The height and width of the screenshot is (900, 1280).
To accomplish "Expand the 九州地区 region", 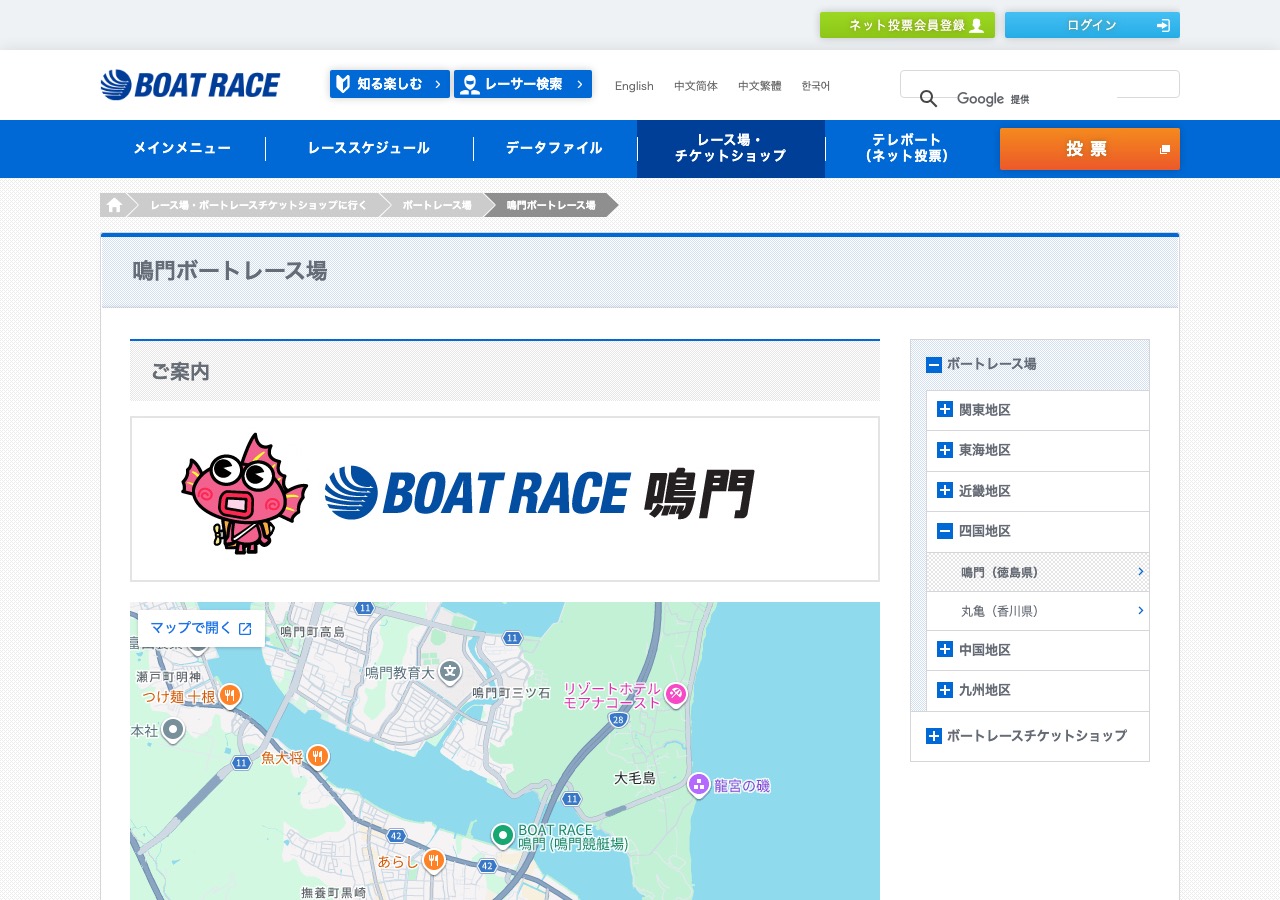I will point(945,690).
